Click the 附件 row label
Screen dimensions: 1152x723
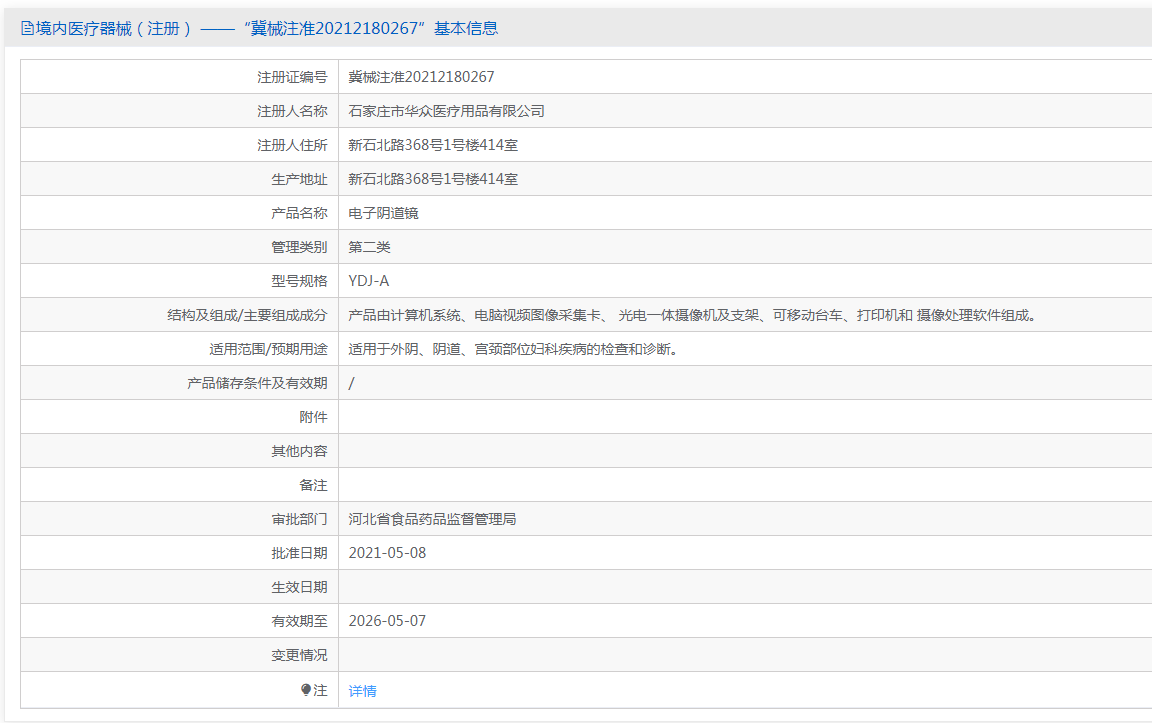click(313, 417)
